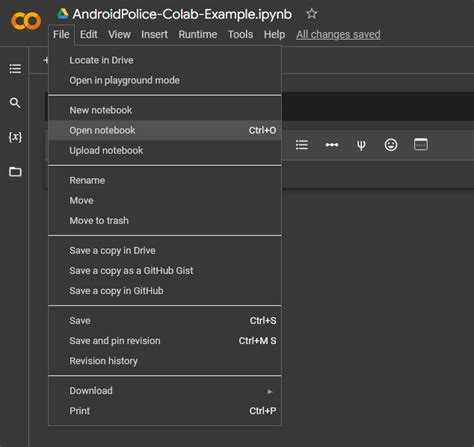Open Revision history
This screenshot has height=447, width=474.
point(165,361)
